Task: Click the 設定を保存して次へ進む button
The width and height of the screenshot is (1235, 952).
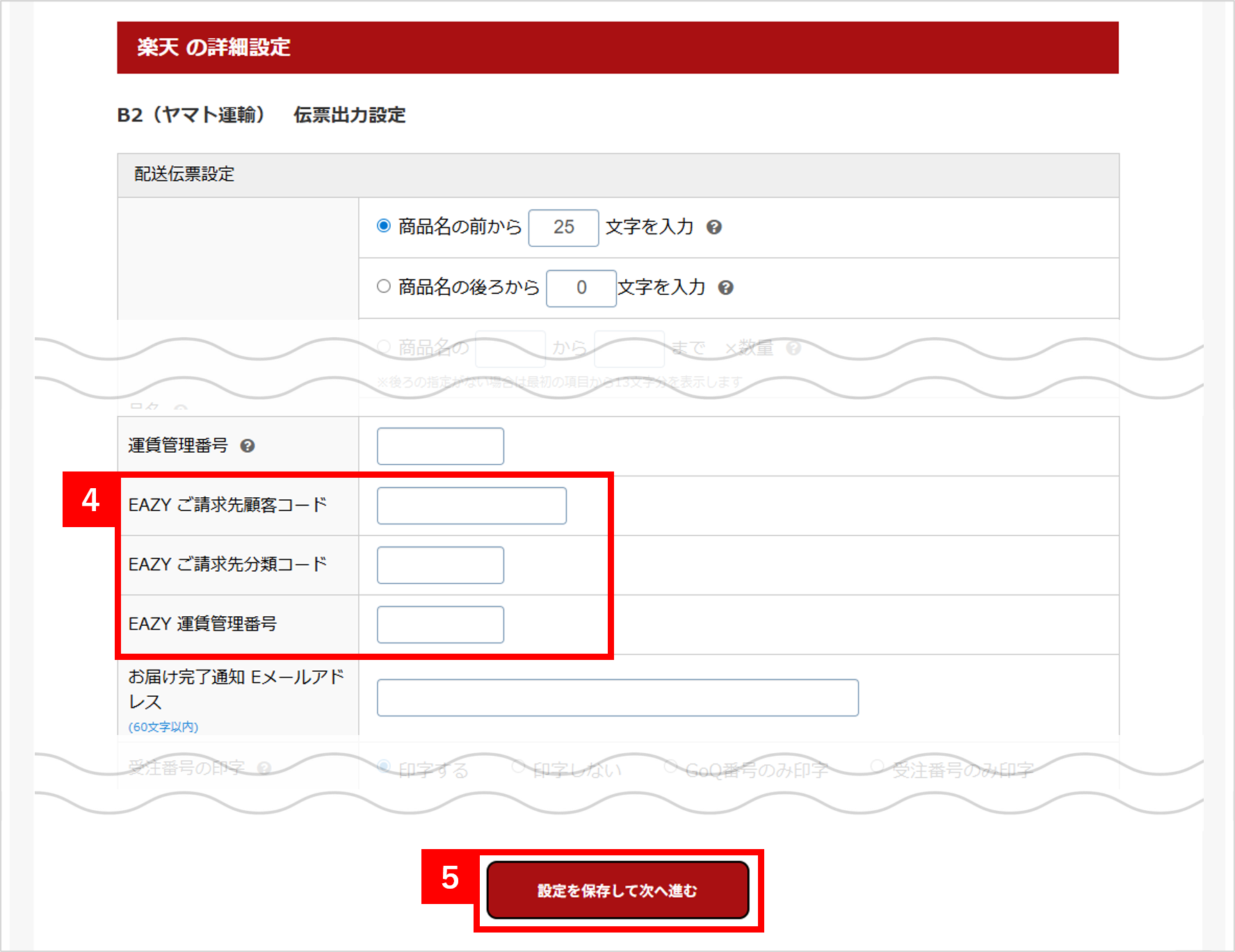Action: 617,889
